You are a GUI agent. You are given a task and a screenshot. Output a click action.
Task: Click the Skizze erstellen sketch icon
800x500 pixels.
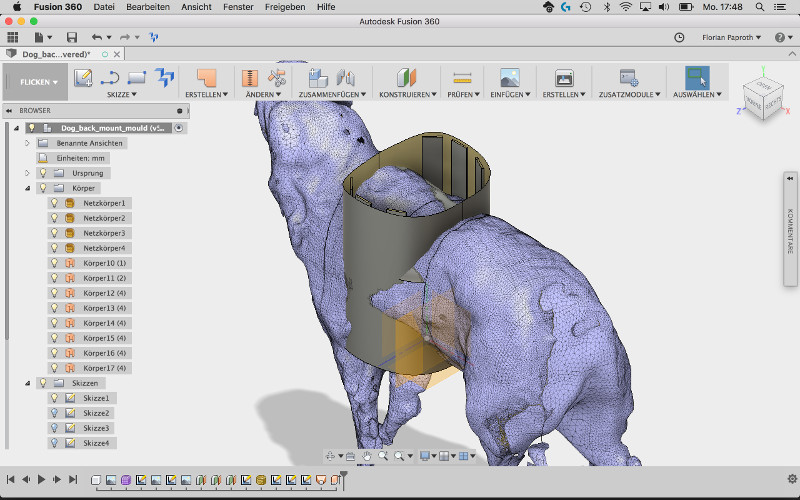pos(83,77)
